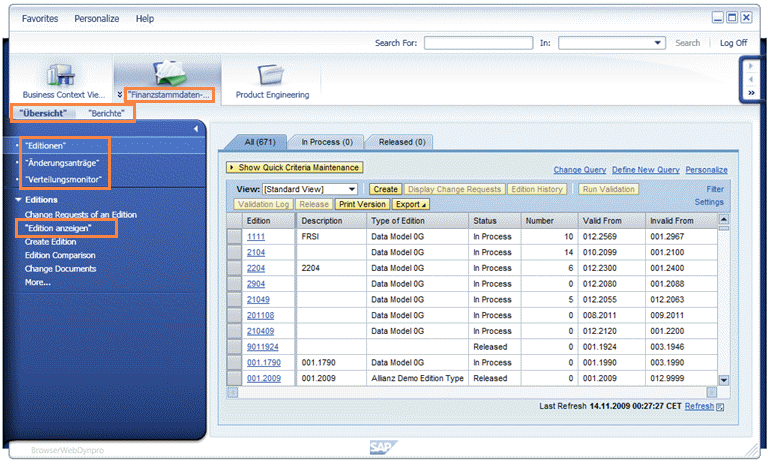Click the Finanzstammdaten work center icon

coord(168,74)
